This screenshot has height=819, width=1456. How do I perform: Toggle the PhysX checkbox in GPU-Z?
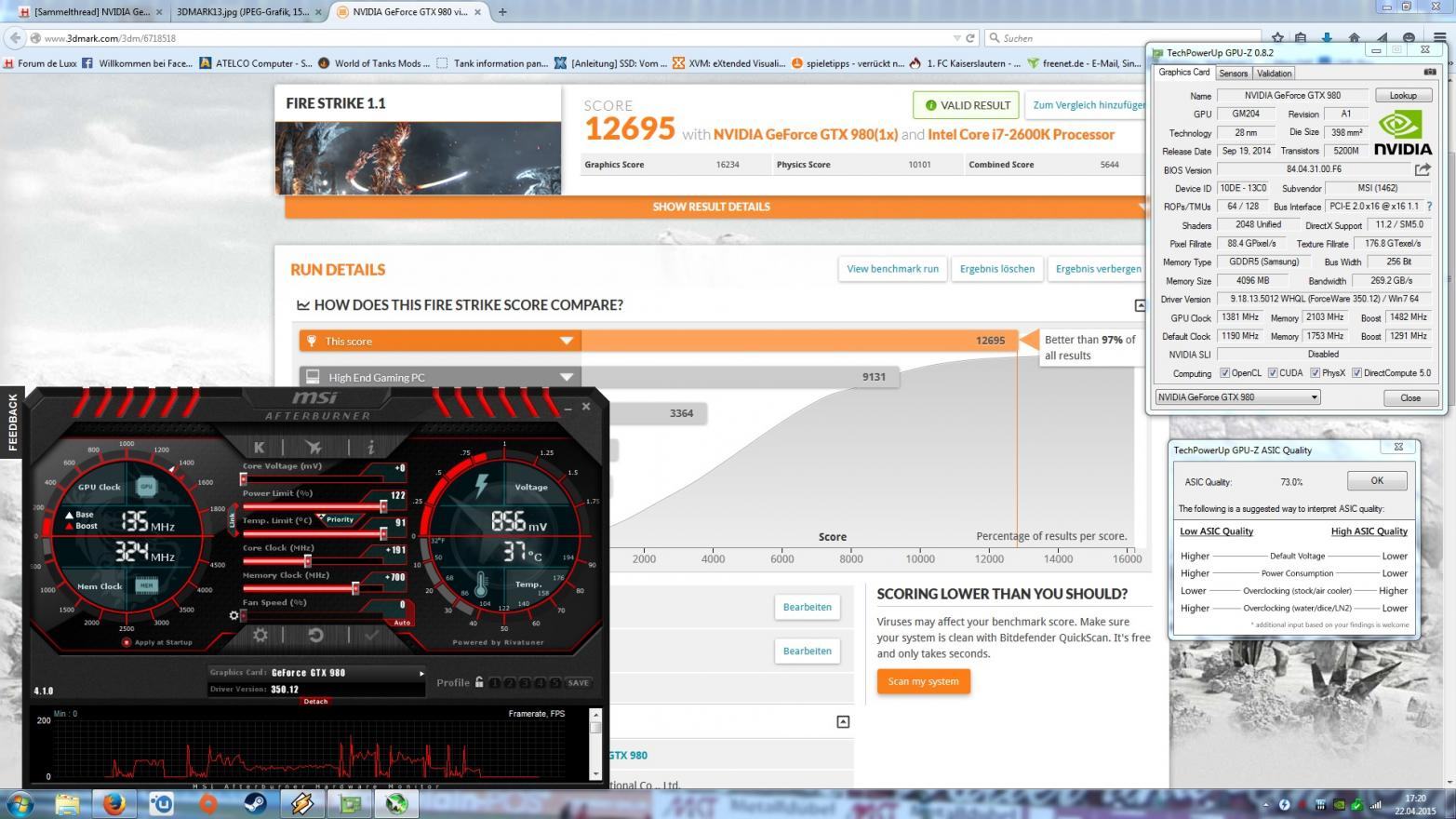click(1316, 373)
